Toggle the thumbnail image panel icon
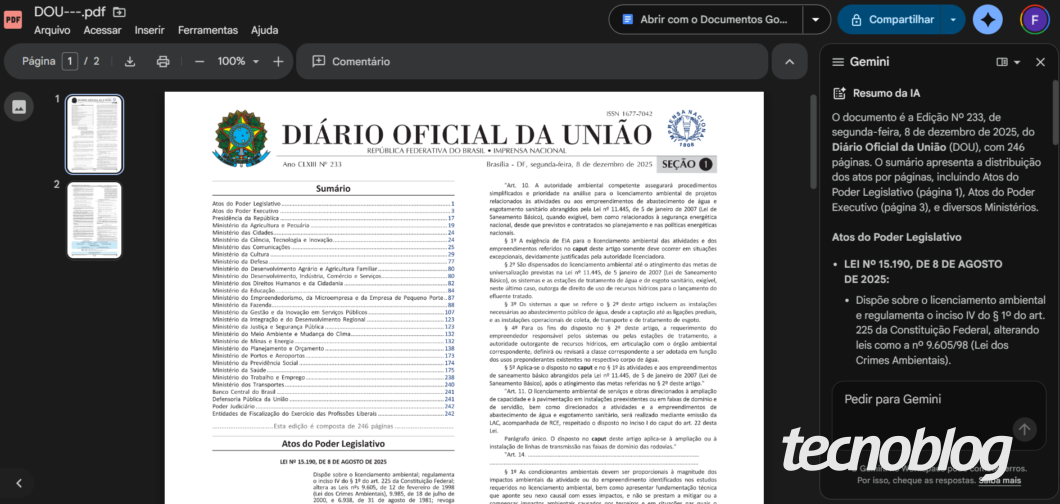Image resolution: width=1060 pixels, height=504 pixels. [x=19, y=107]
